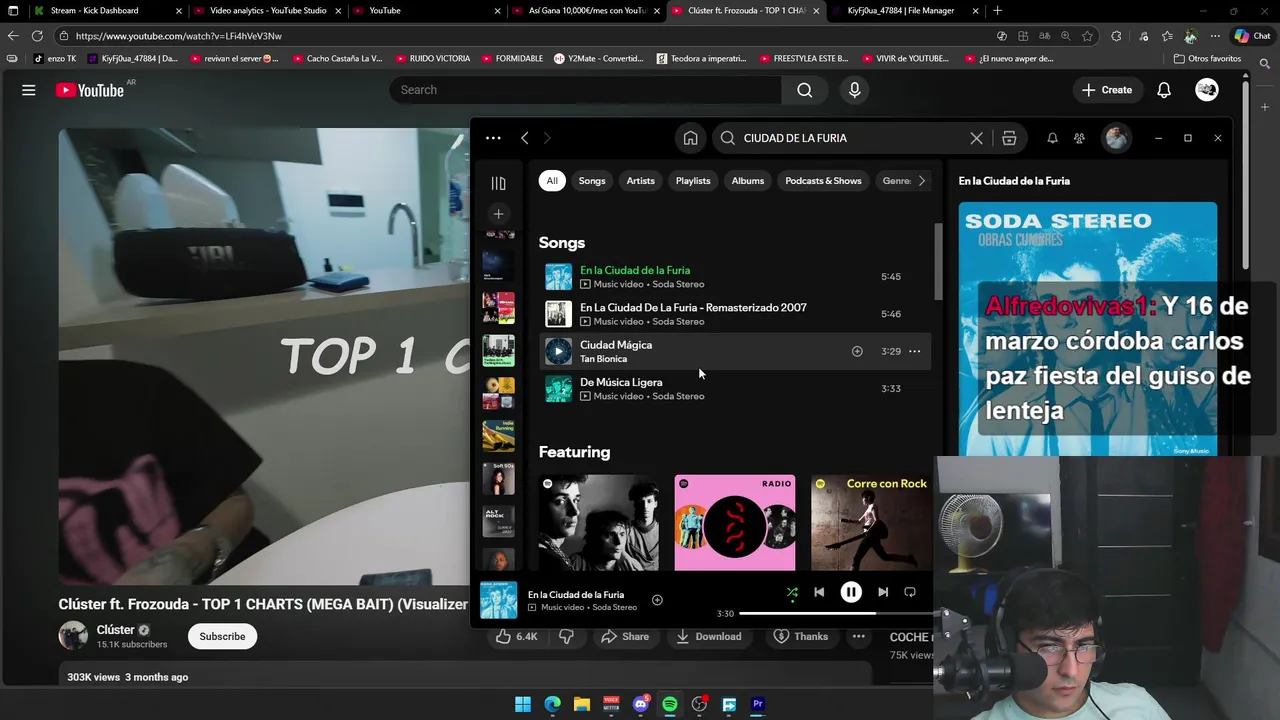Viewport: 1280px width, 720px height.
Task: Open Spotify Friend Activity icon
Action: pyautogui.click(x=1079, y=138)
